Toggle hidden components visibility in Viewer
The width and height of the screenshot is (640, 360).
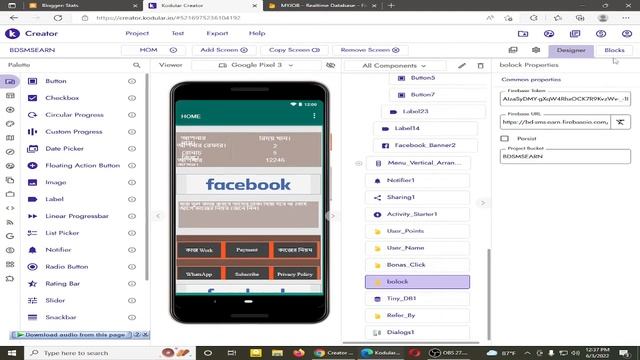pyautogui.click(x=330, y=65)
